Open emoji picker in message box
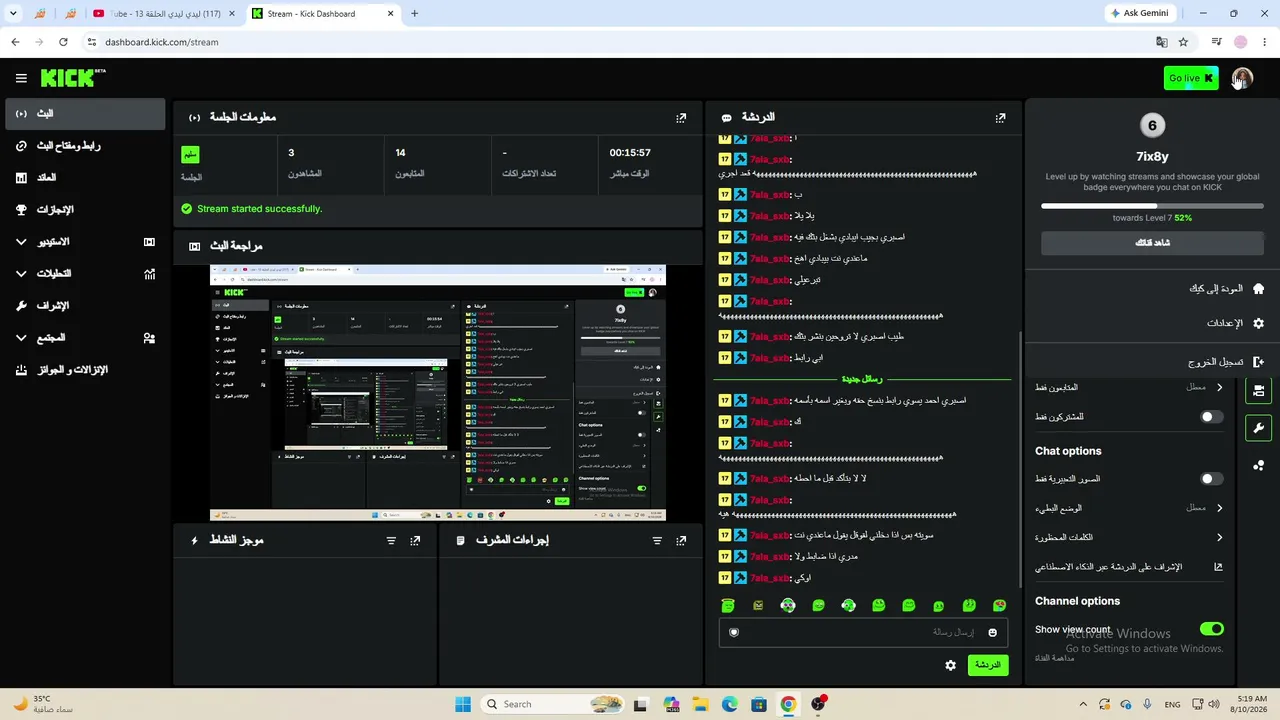The height and width of the screenshot is (720, 1280). click(x=992, y=632)
